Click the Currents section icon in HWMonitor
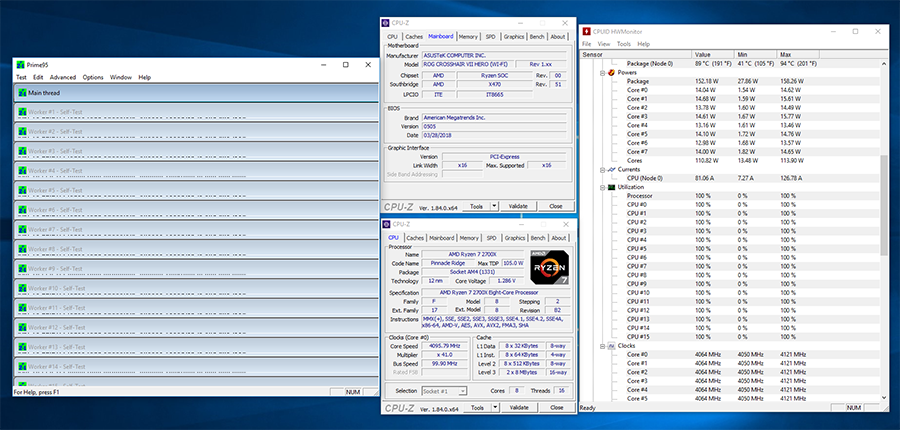This screenshot has height=430, width=900. 612,169
